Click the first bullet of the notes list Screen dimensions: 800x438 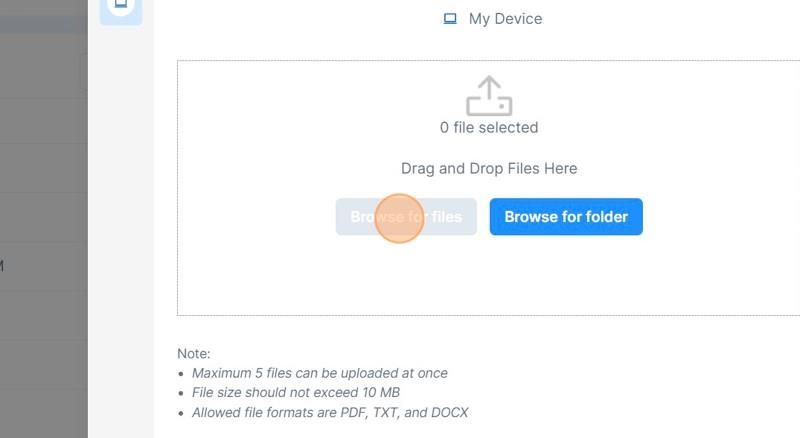181,374
